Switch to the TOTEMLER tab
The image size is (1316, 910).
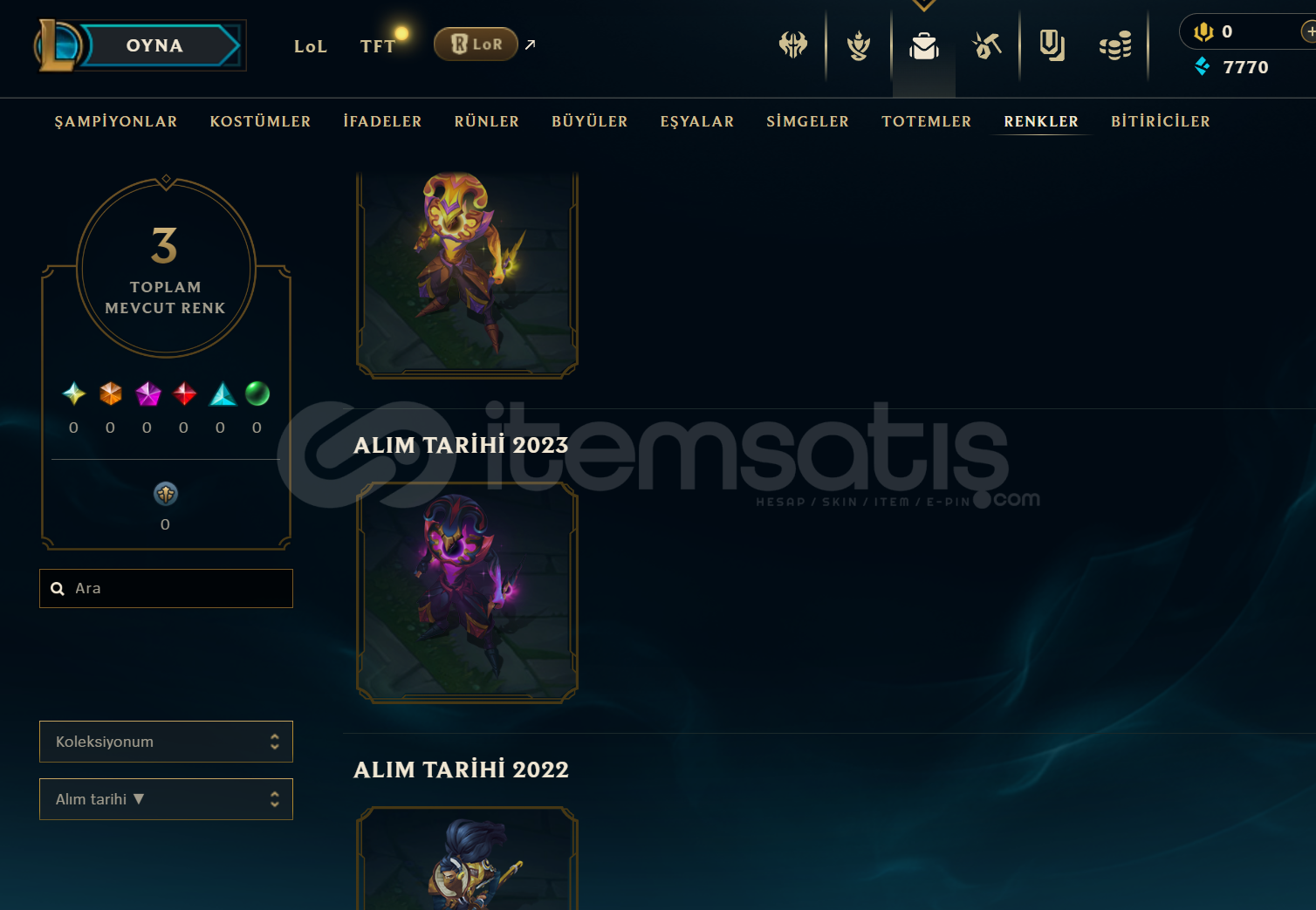tap(926, 121)
